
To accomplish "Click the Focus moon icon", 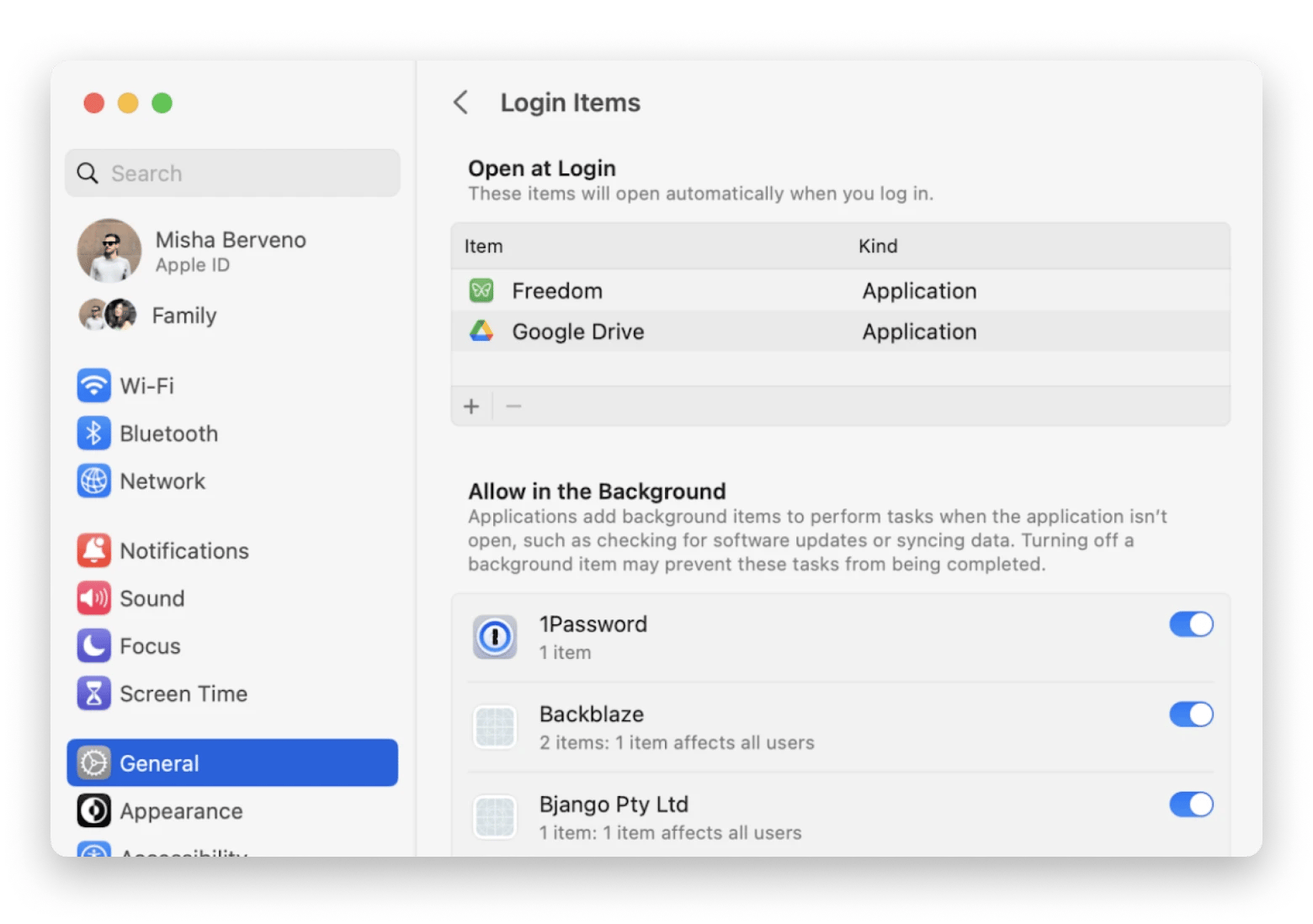I will pos(93,646).
